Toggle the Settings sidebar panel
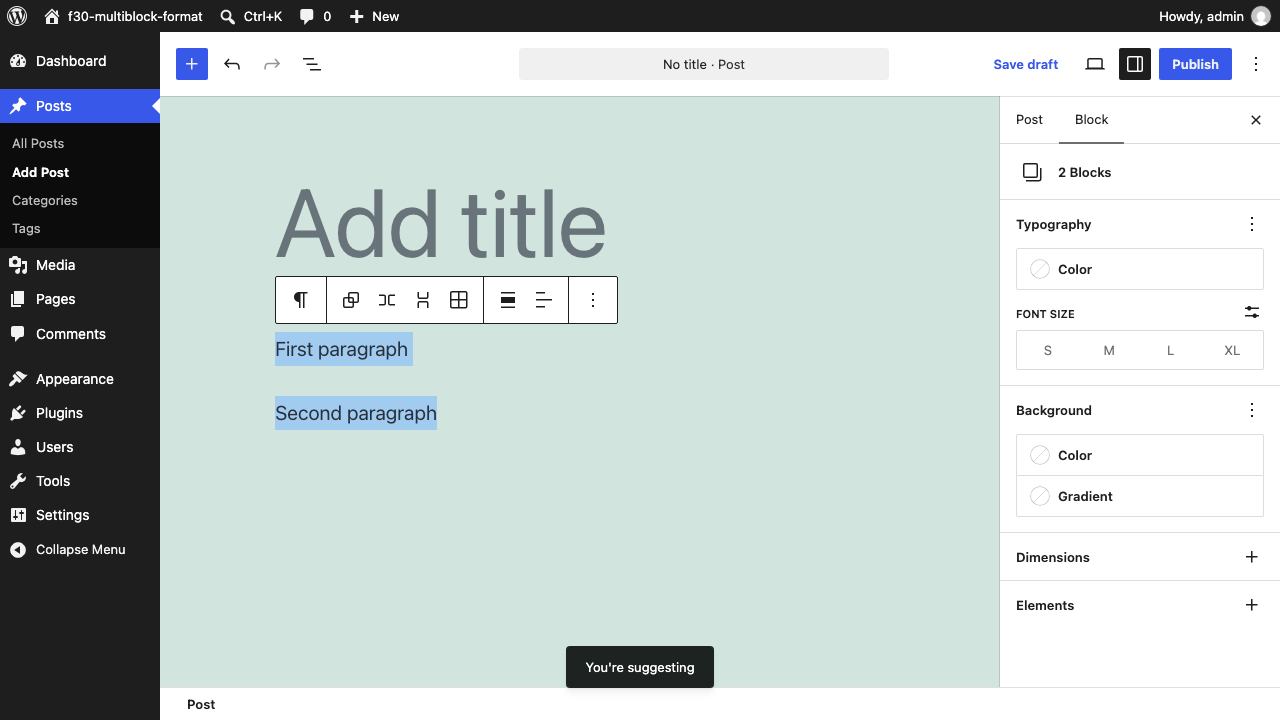 tap(1135, 64)
